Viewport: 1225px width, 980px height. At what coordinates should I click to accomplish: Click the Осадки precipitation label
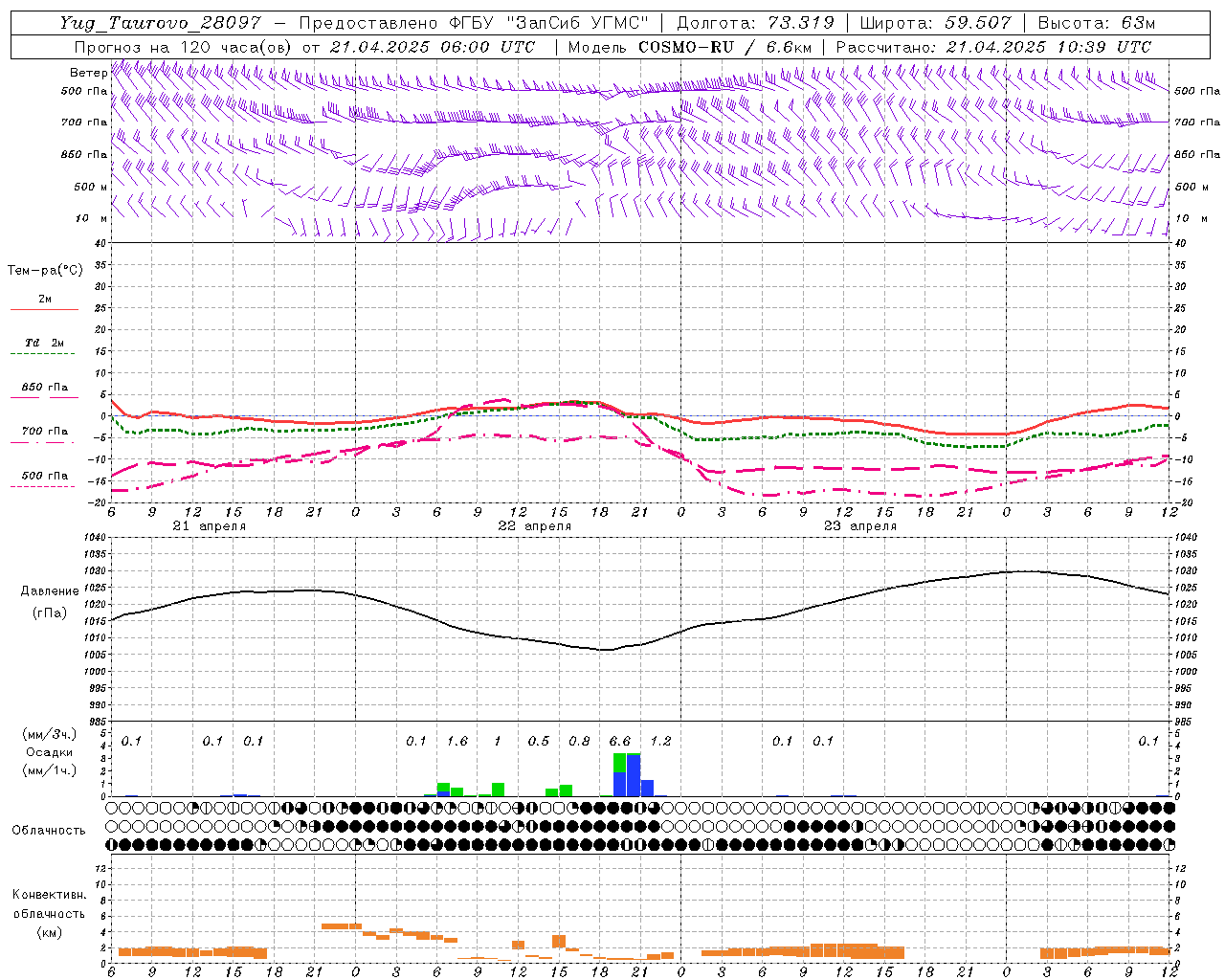click(49, 752)
